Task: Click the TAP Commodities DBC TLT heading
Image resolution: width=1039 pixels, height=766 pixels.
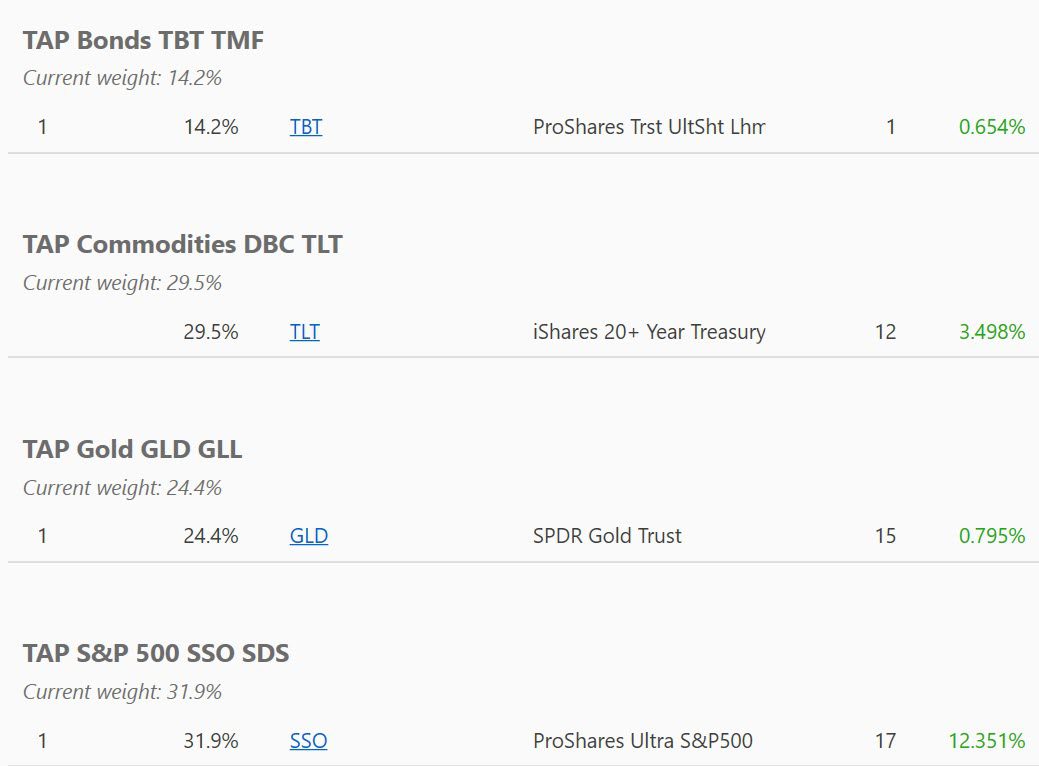Action: pos(182,245)
